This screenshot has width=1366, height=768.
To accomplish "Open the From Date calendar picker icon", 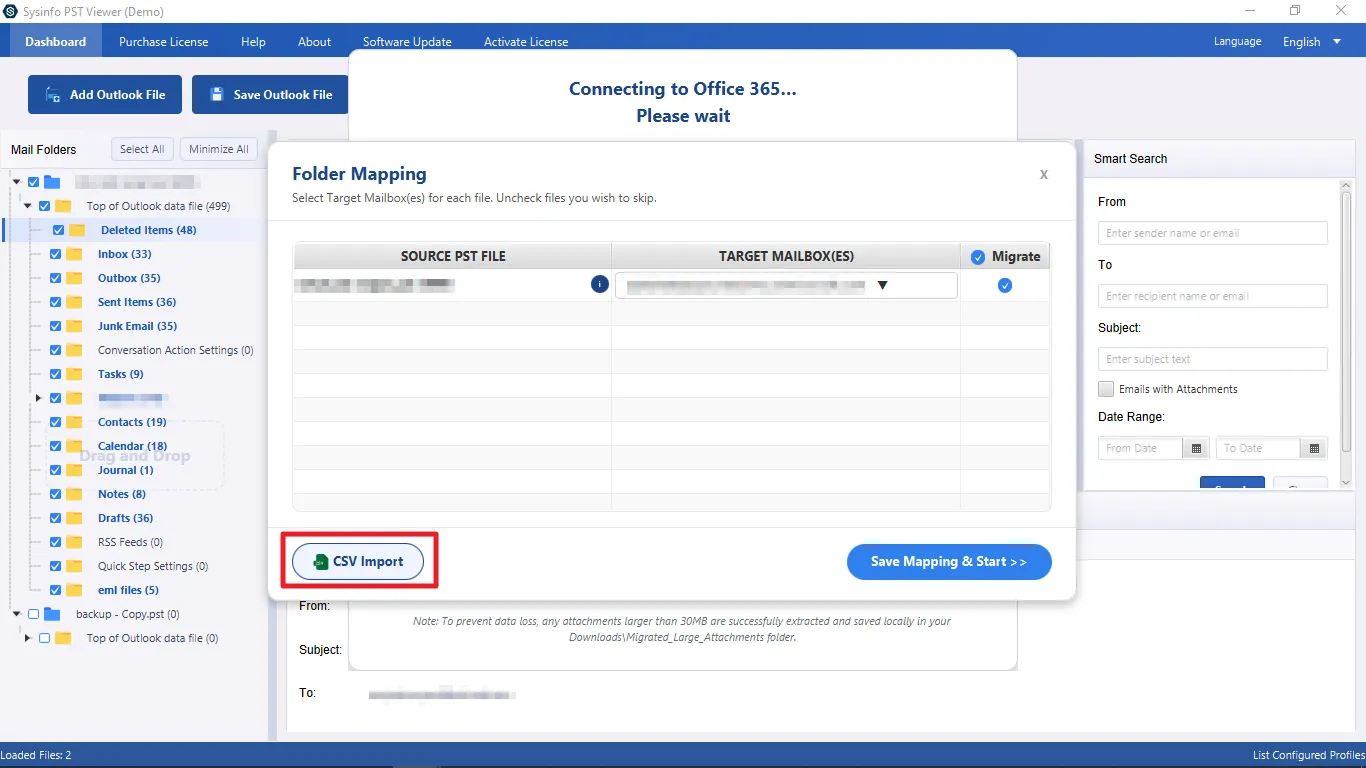I will click(x=1196, y=448).
